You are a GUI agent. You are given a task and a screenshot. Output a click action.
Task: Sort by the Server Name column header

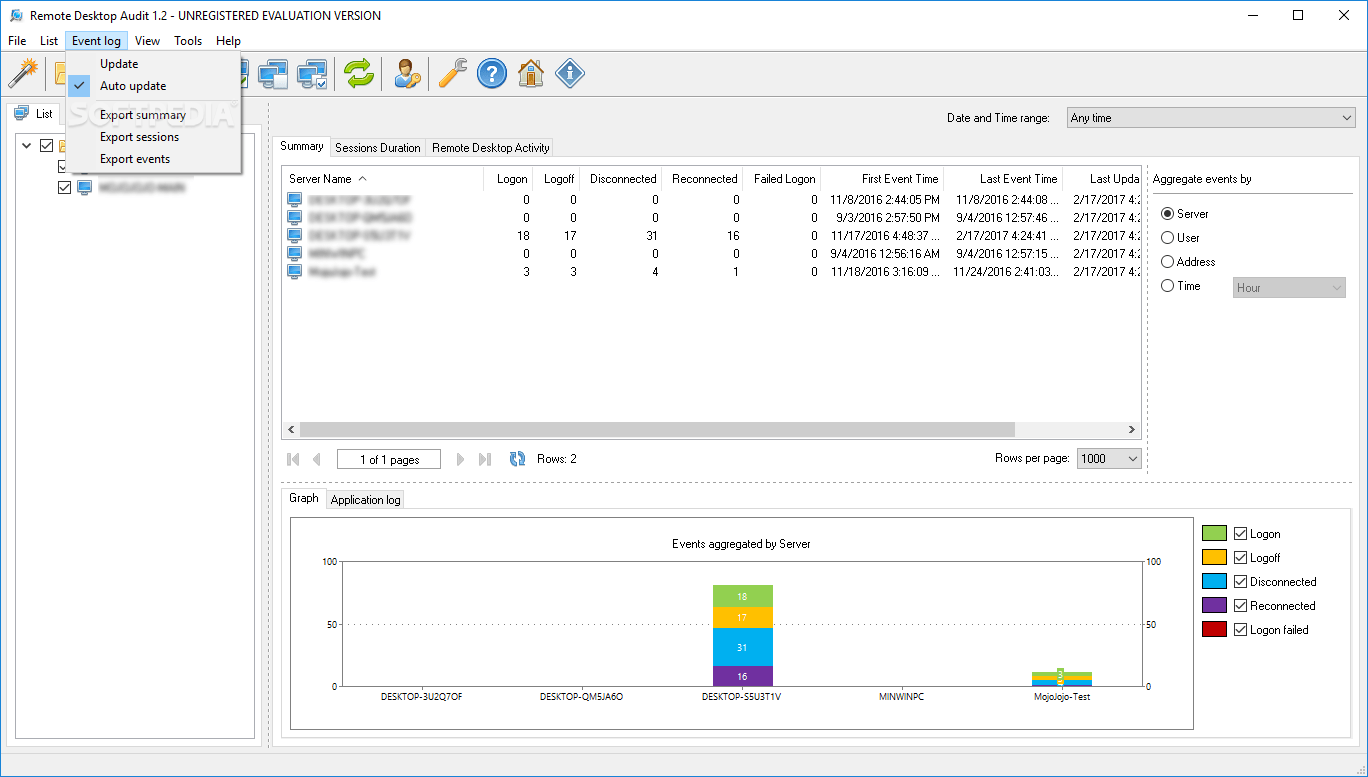pos(319,178)
